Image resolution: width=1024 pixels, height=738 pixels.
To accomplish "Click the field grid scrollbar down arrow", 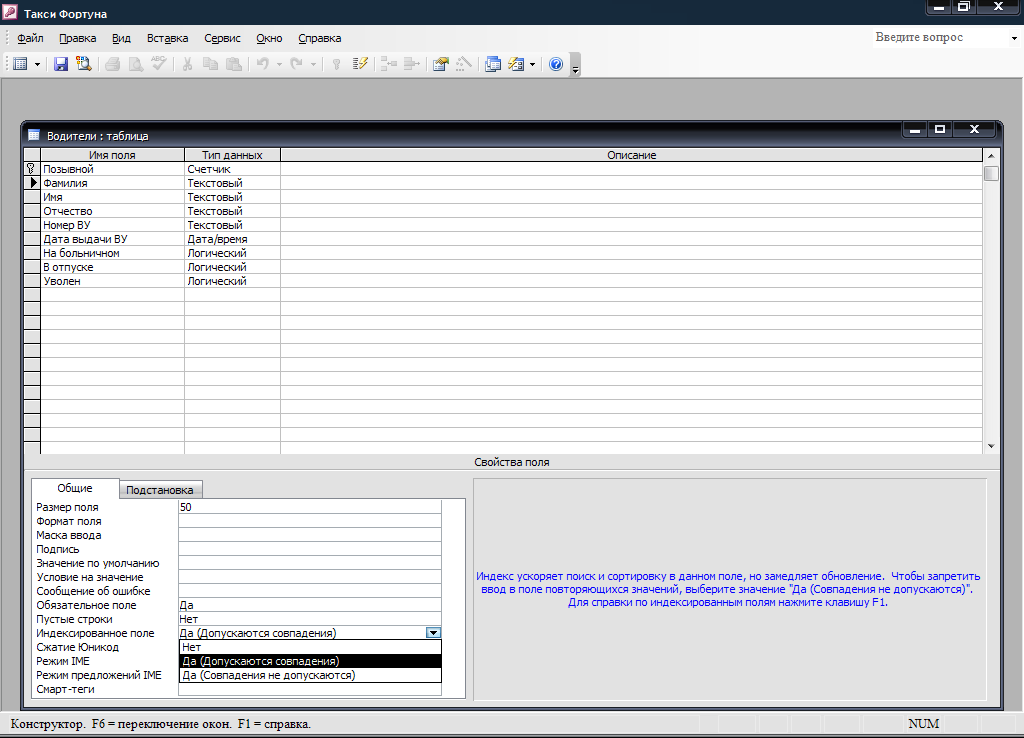I will 991,446.
